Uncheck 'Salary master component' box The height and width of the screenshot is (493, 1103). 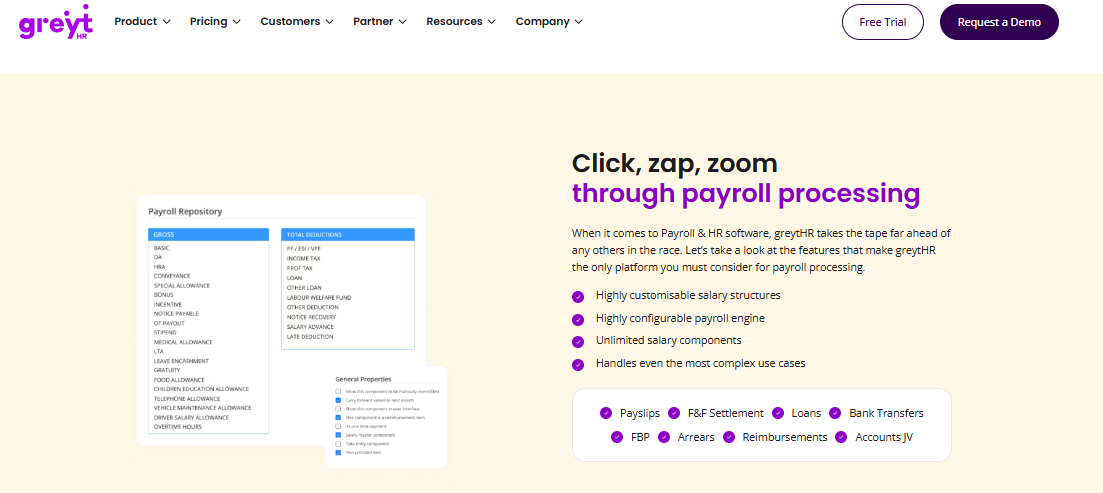pos(338,435)
